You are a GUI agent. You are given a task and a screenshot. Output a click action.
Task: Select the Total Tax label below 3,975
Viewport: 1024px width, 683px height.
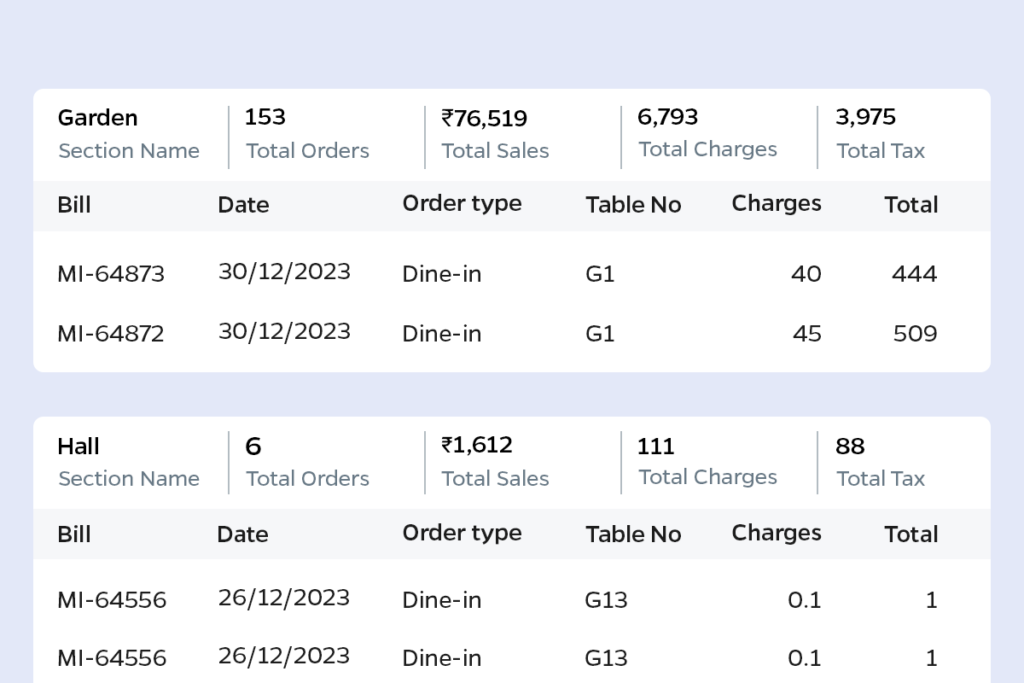coord(881,151)
